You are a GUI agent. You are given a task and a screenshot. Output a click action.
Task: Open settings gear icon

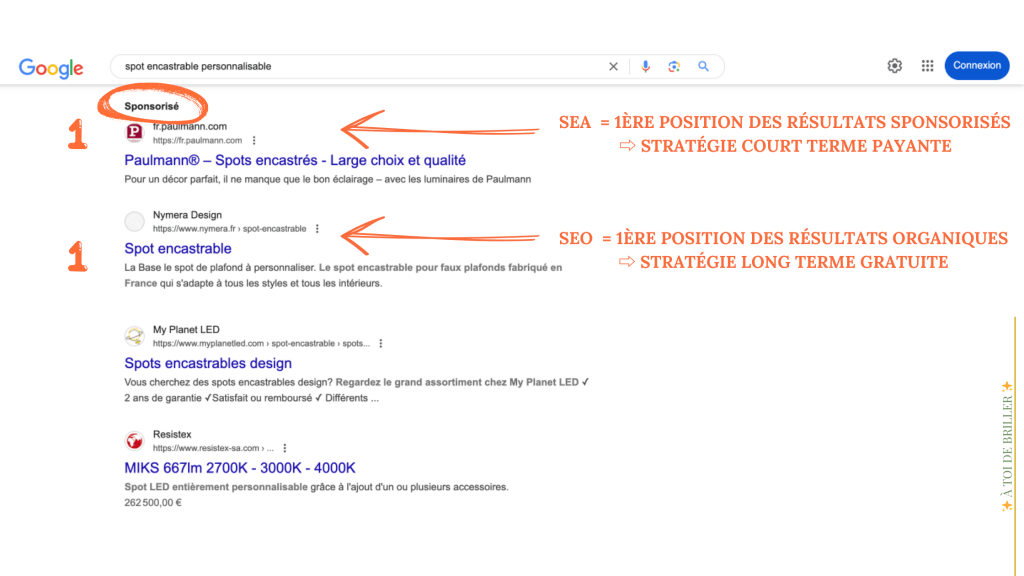point(894,66)
